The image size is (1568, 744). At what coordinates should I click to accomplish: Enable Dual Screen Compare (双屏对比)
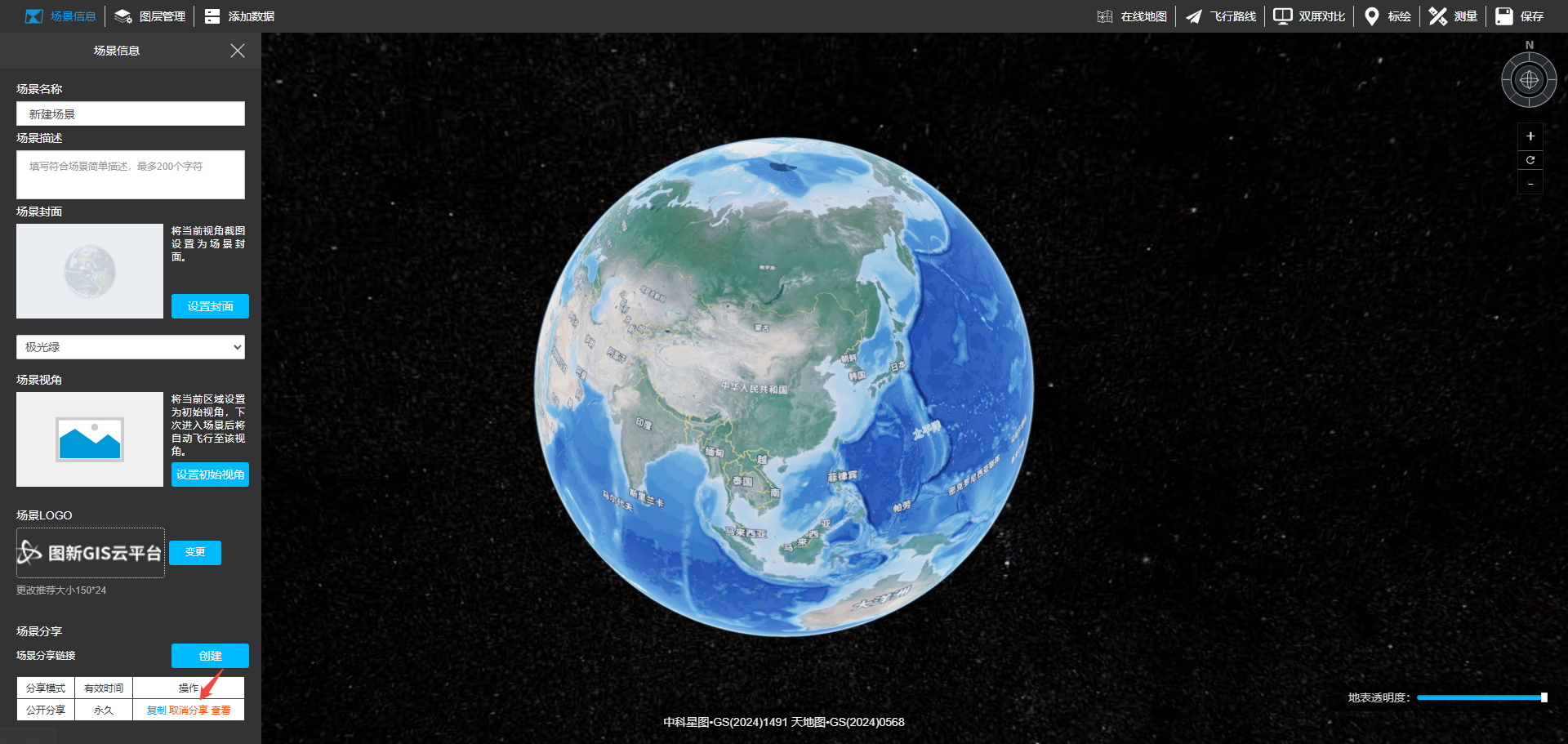[1309, 16]
